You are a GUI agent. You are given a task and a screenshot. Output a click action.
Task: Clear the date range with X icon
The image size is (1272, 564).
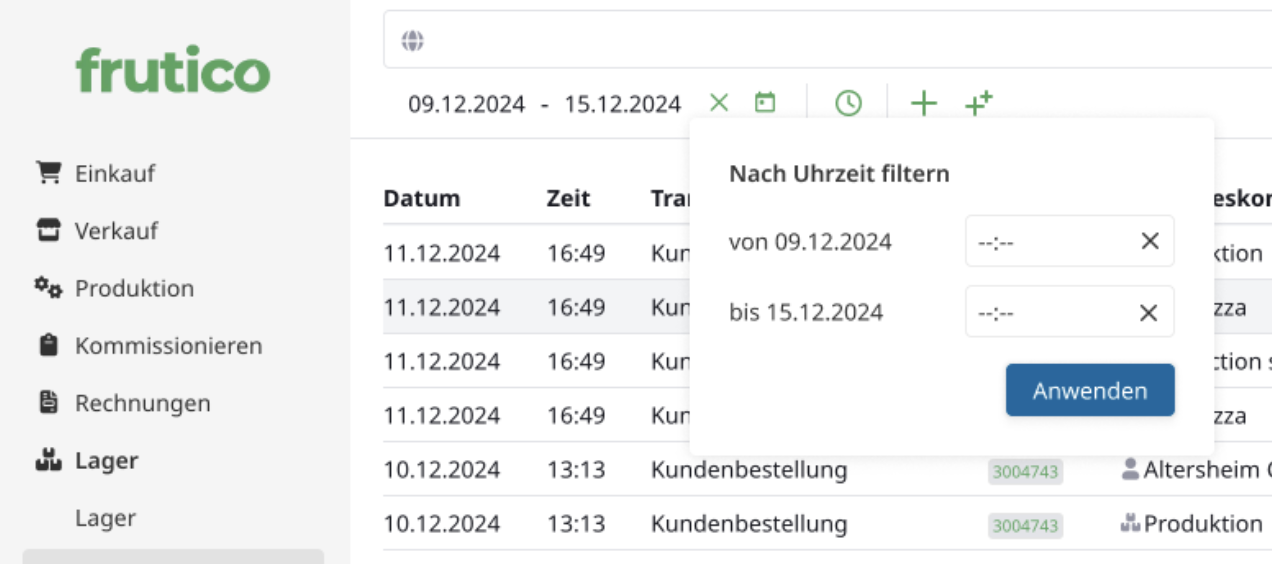click(x=719, y=102)
